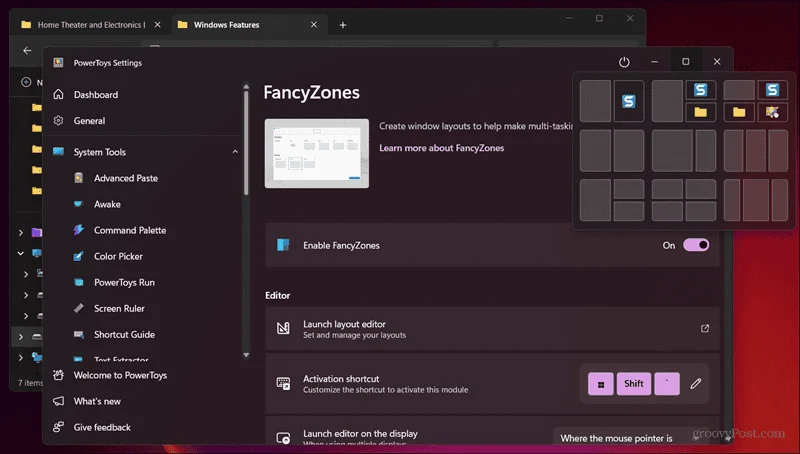Select the Screen Ruler module
The image size is (800, 454).
tap(119, 308)
